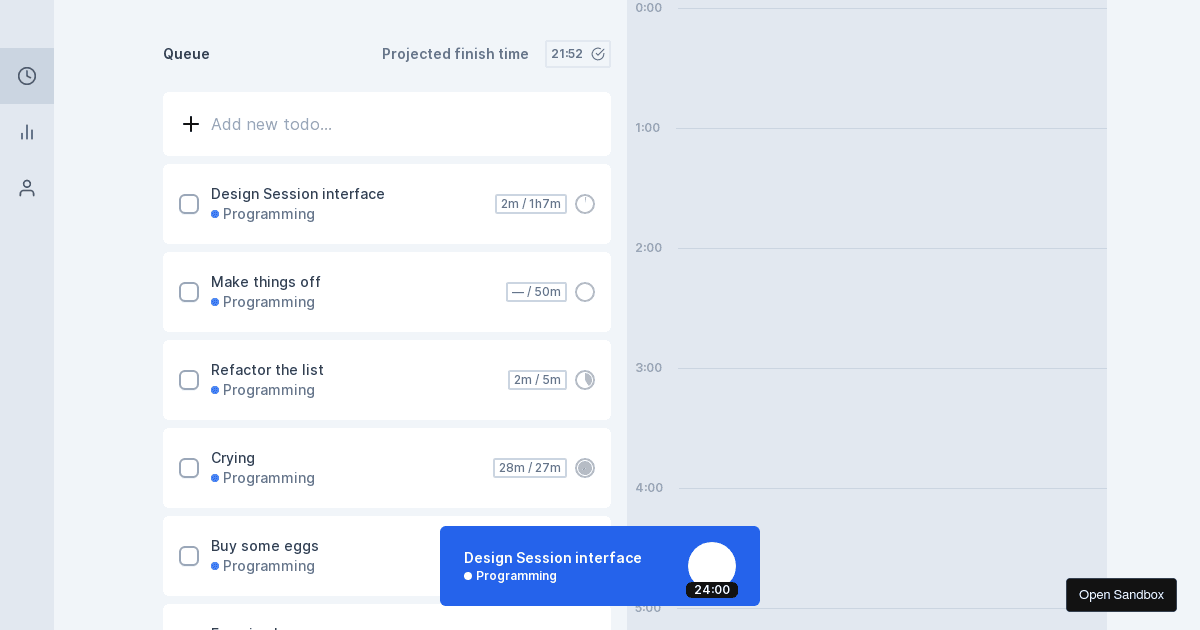Click progress circle for Make things off
This screenshot has height=630, width=1200.
coord(585,292)
